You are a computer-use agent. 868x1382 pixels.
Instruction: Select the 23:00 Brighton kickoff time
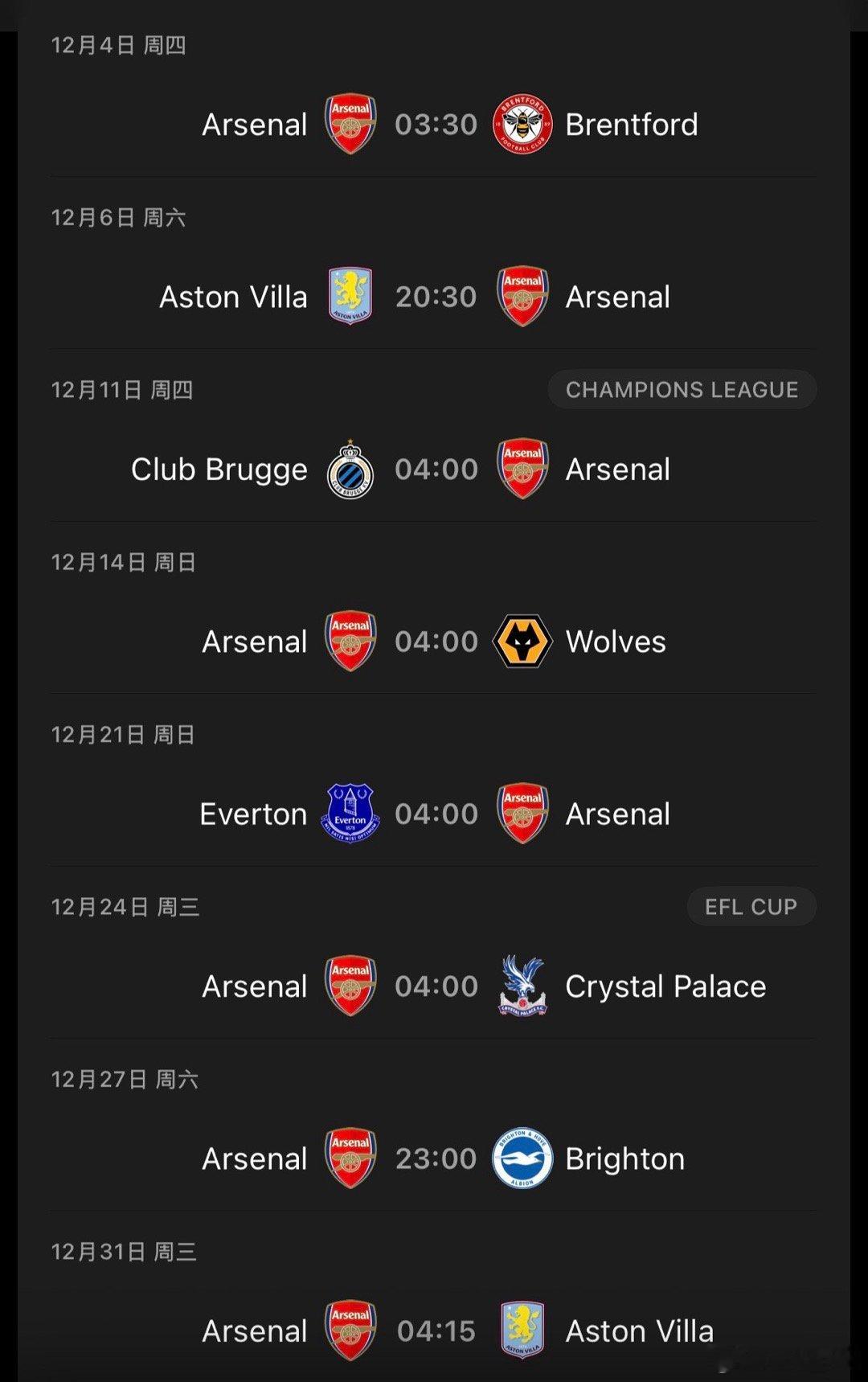click(x=436, y=1159)
